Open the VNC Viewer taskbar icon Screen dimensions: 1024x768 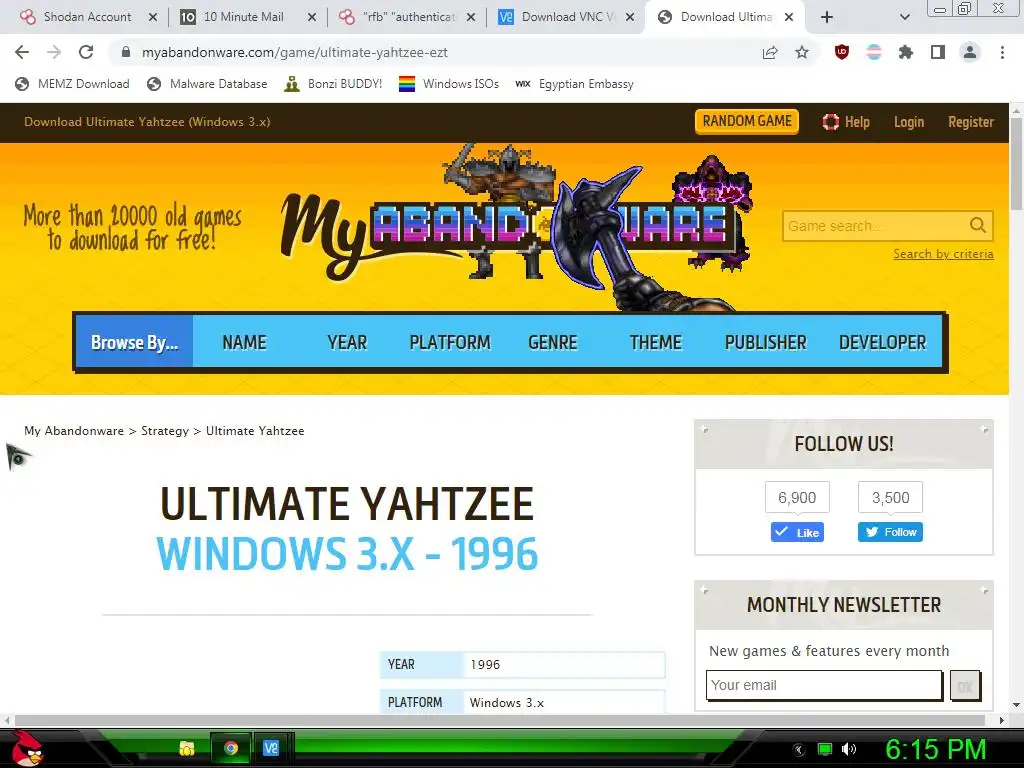[271, 748]
